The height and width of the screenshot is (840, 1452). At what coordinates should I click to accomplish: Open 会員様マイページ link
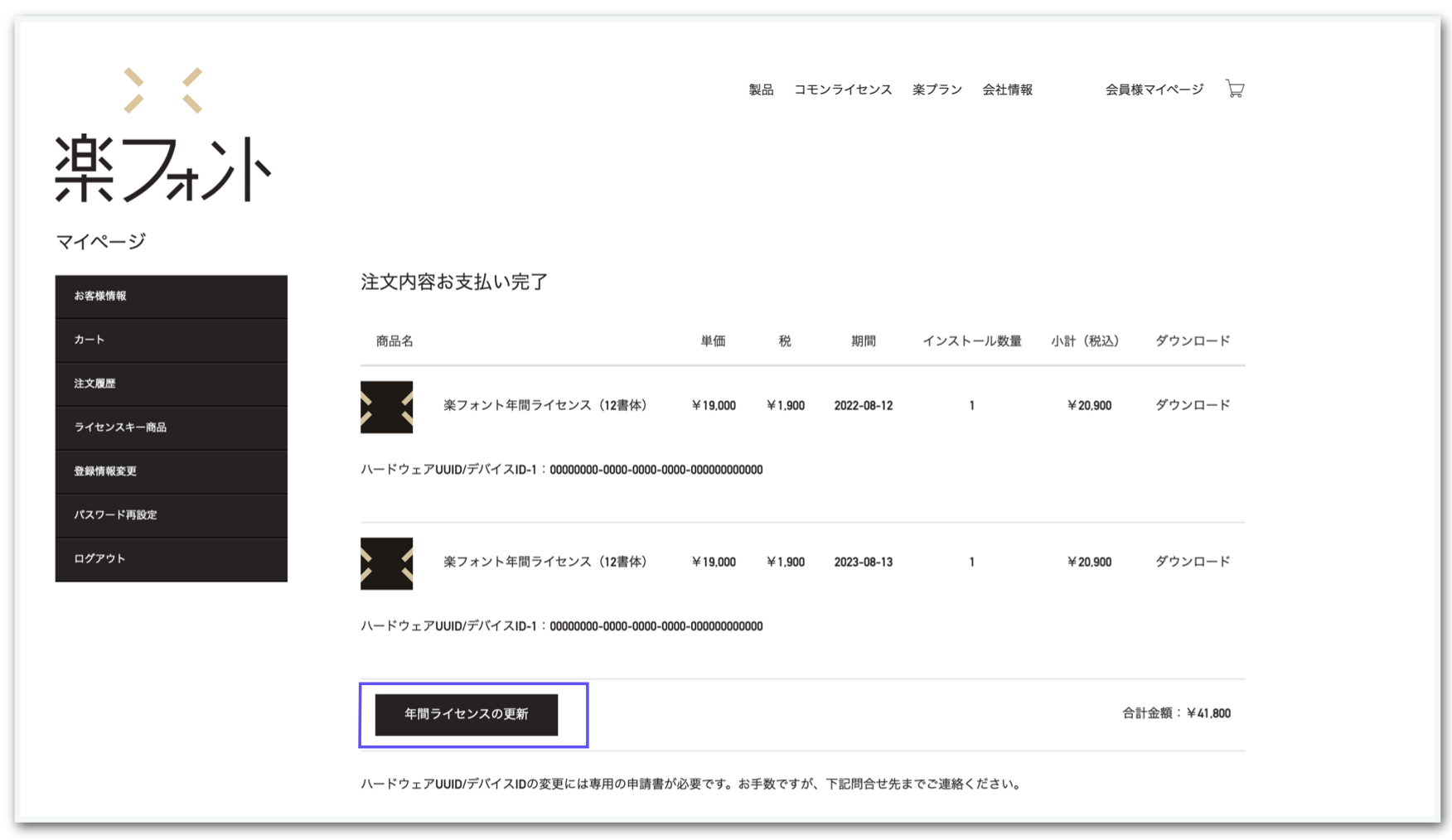(1154, 89)
